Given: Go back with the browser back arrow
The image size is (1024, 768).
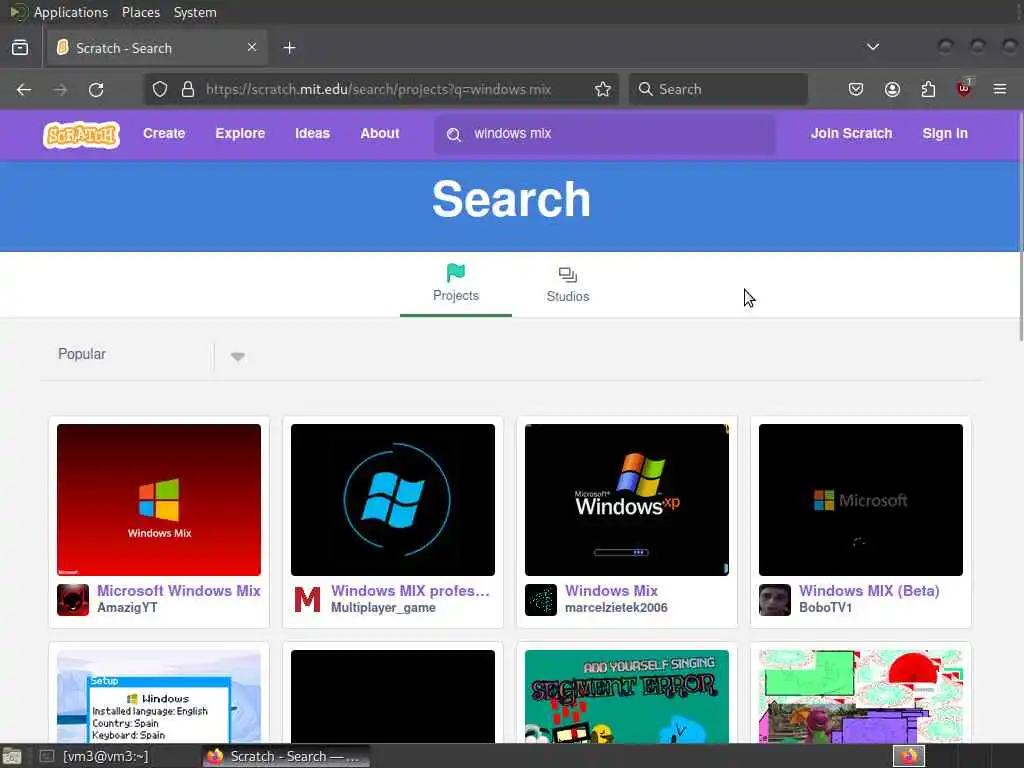Looking at the screenshot, I should 24,89.
